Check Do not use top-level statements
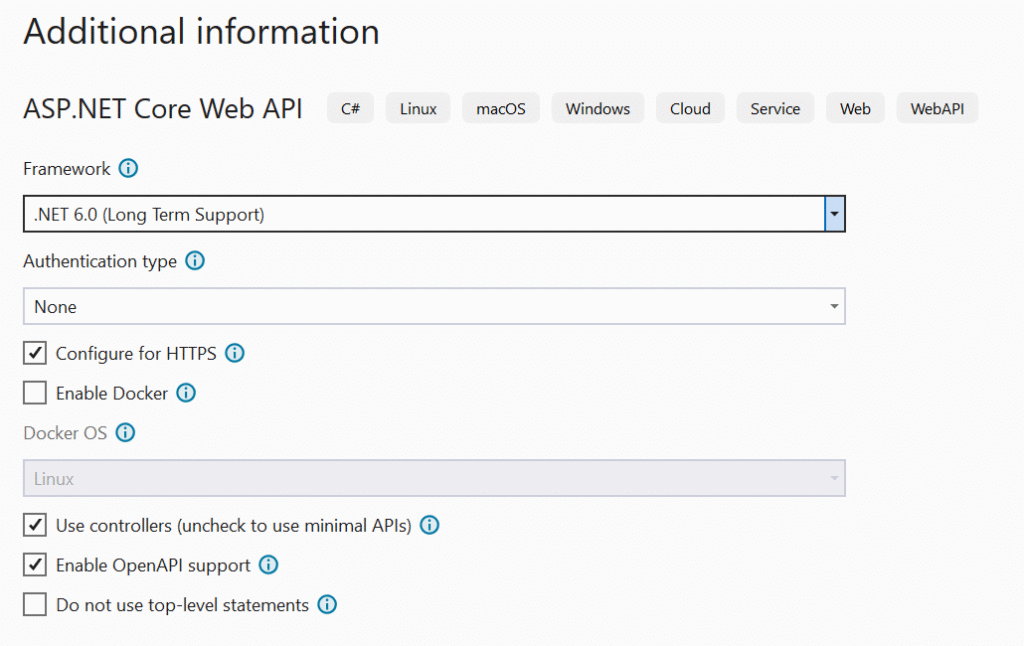 35,605
